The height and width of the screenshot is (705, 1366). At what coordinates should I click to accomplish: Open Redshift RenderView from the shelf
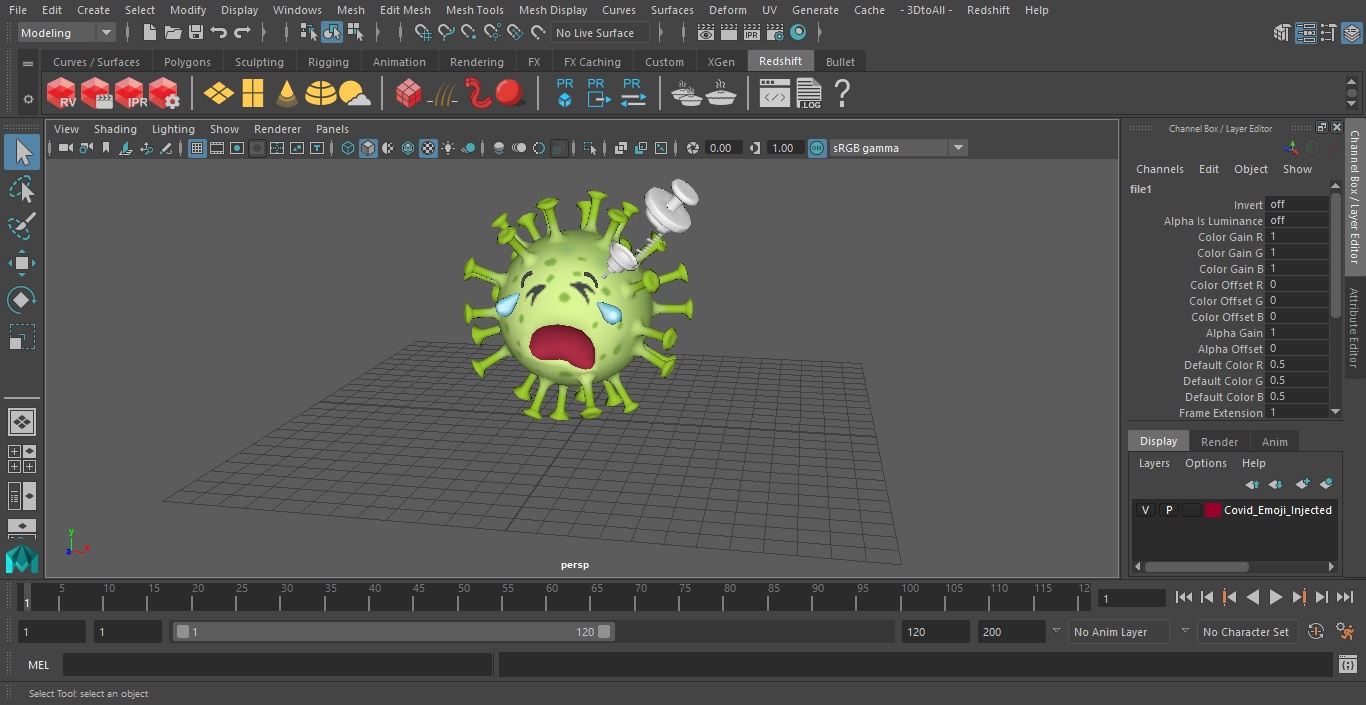62,94
